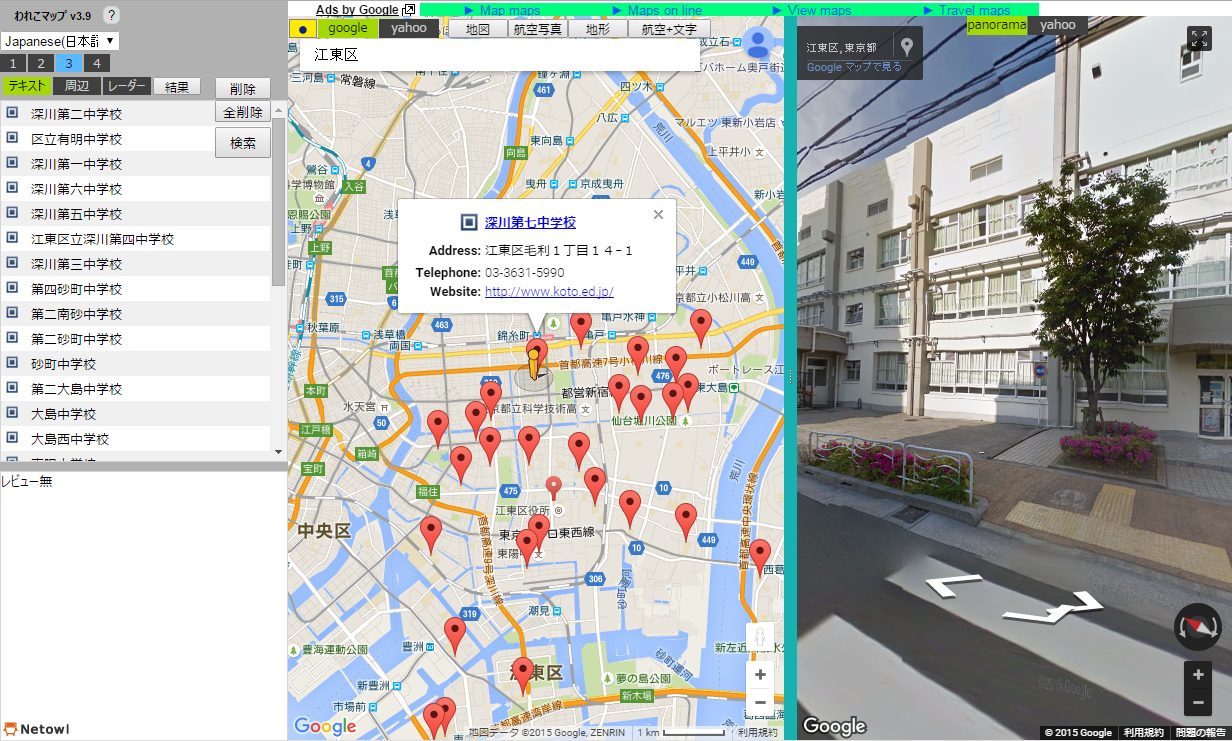Viewport: 1232px width, 741px height.
Task: Select the 航空写真 map type
Action: [538, 29]
